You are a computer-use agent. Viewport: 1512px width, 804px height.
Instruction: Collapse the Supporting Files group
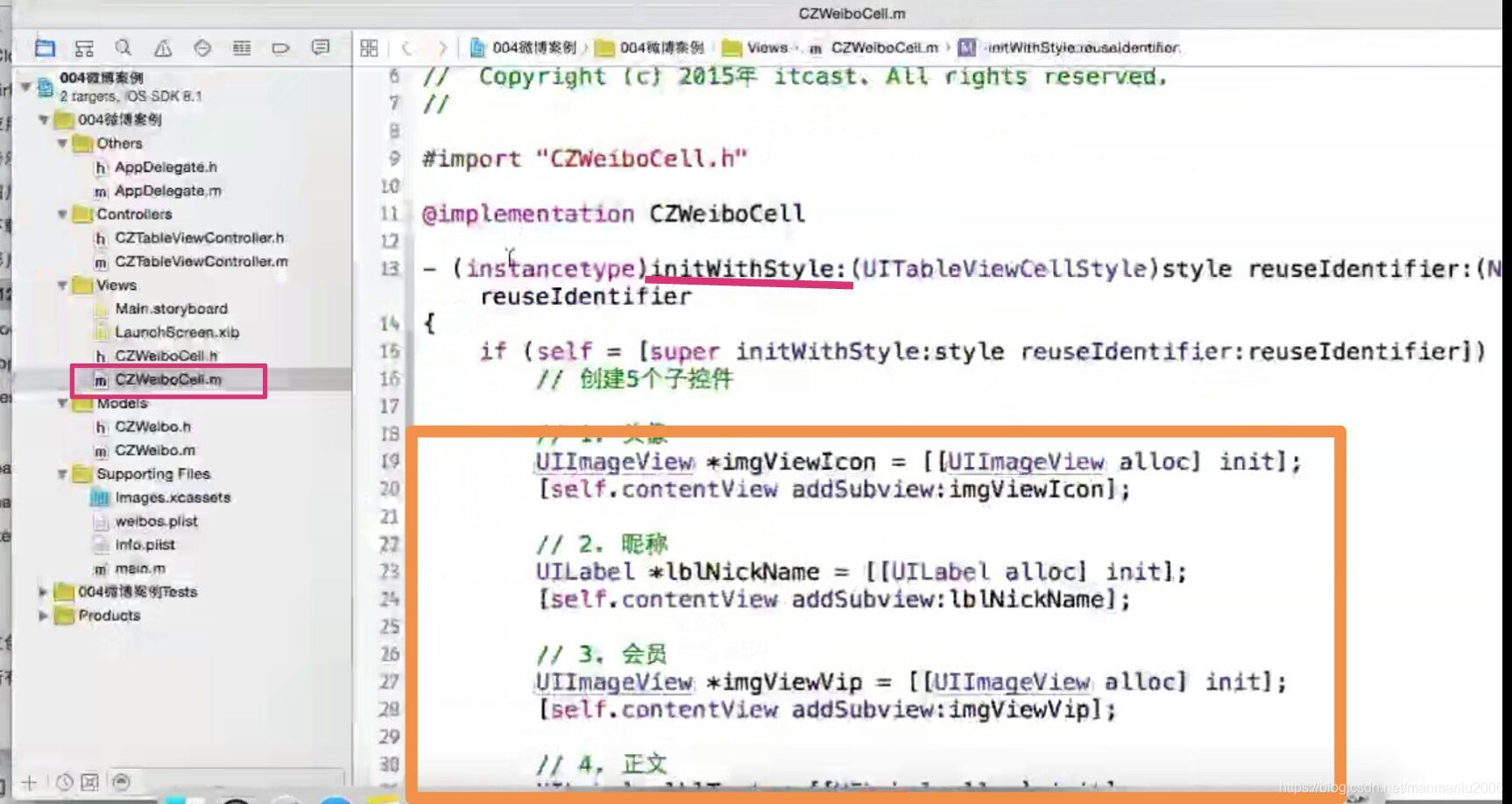(x=62, y=475)
